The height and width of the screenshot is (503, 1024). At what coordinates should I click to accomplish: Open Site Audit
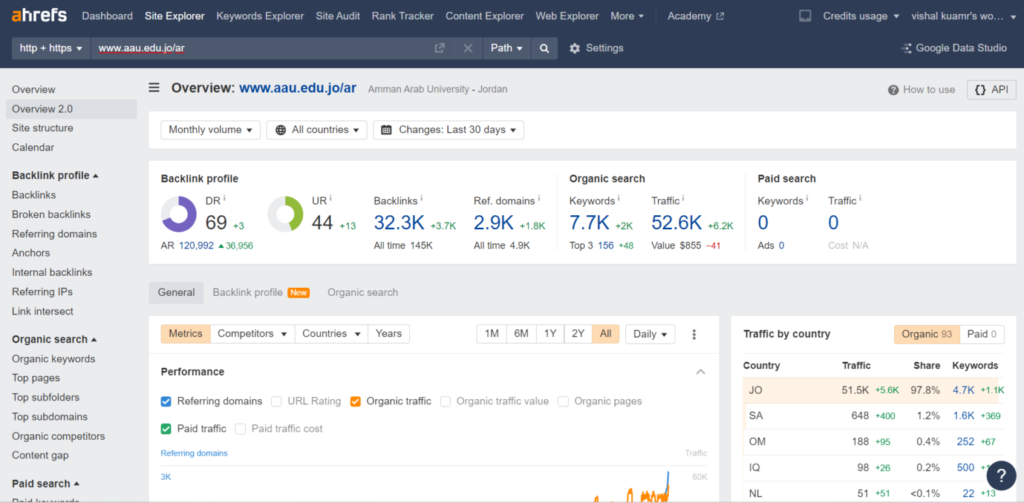pos(338,16)
